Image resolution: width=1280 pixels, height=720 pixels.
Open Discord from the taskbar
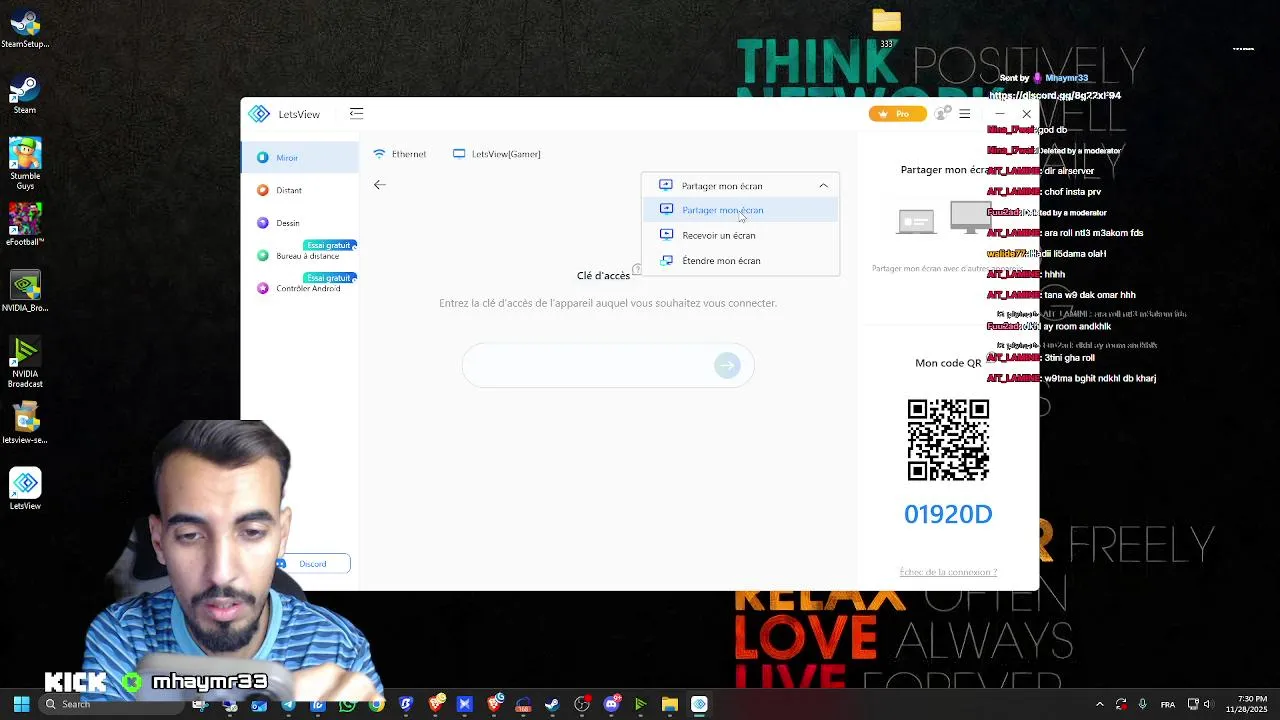[x=611, y=704]
